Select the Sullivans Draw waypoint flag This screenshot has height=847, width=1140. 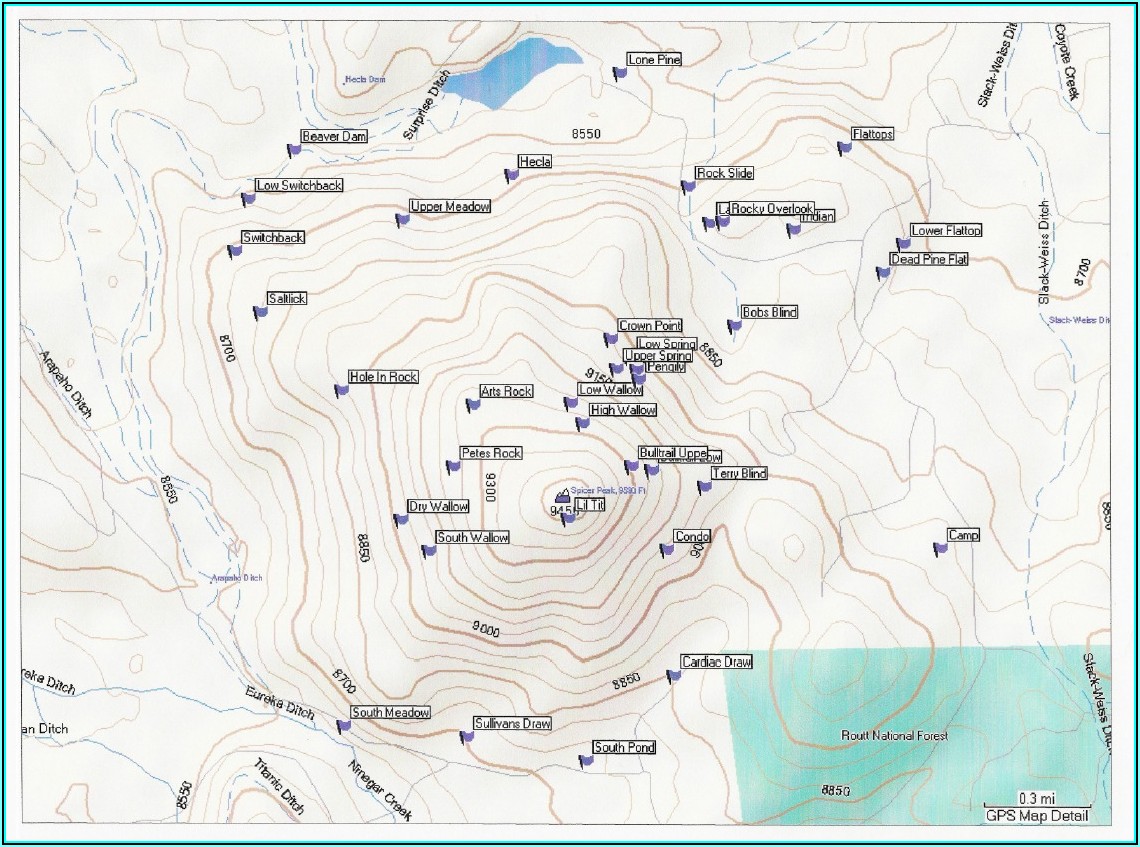click(466, 736)
